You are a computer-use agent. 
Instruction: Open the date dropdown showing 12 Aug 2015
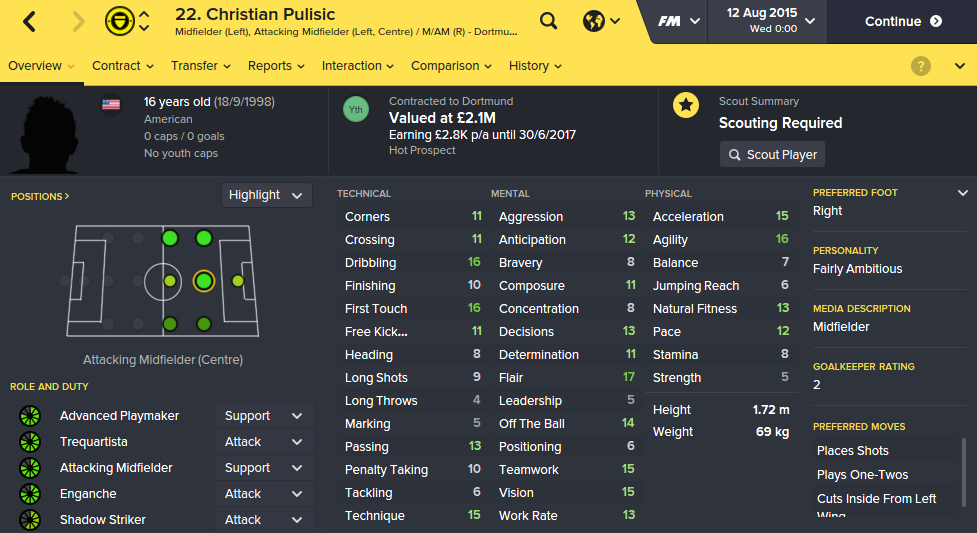(771, 21)
